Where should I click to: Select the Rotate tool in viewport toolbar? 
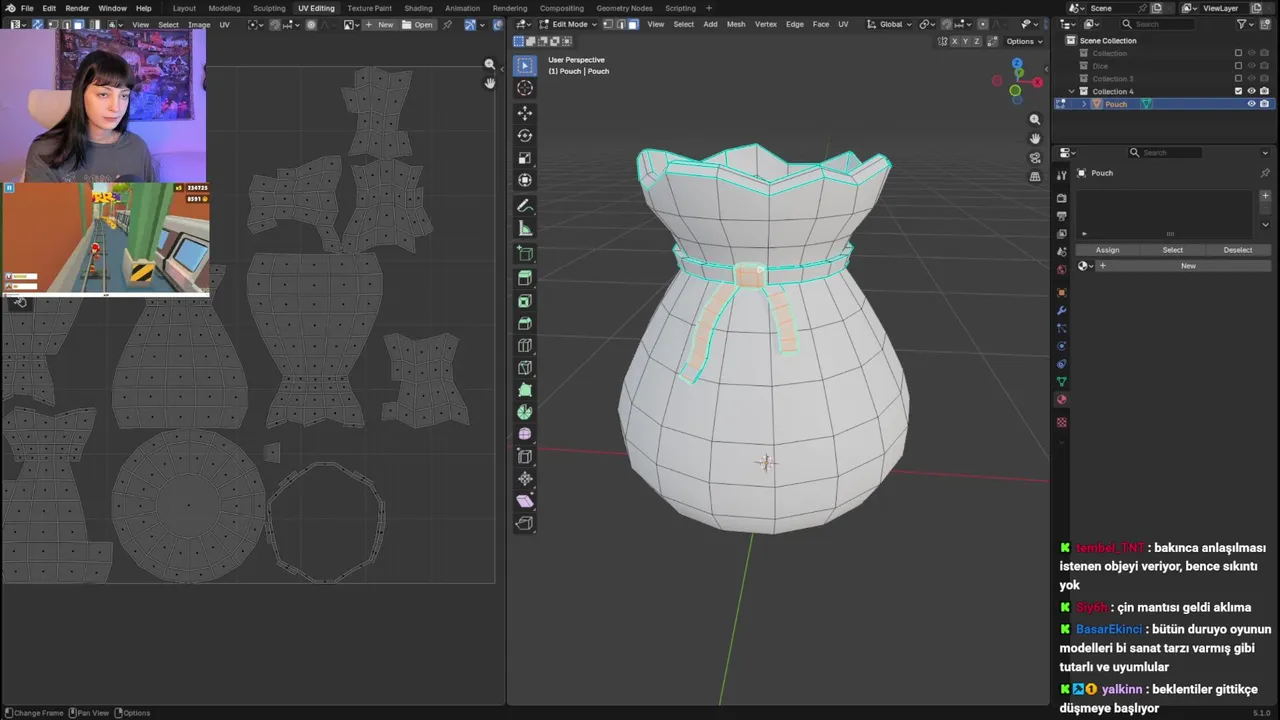click(x=525, y=135)
